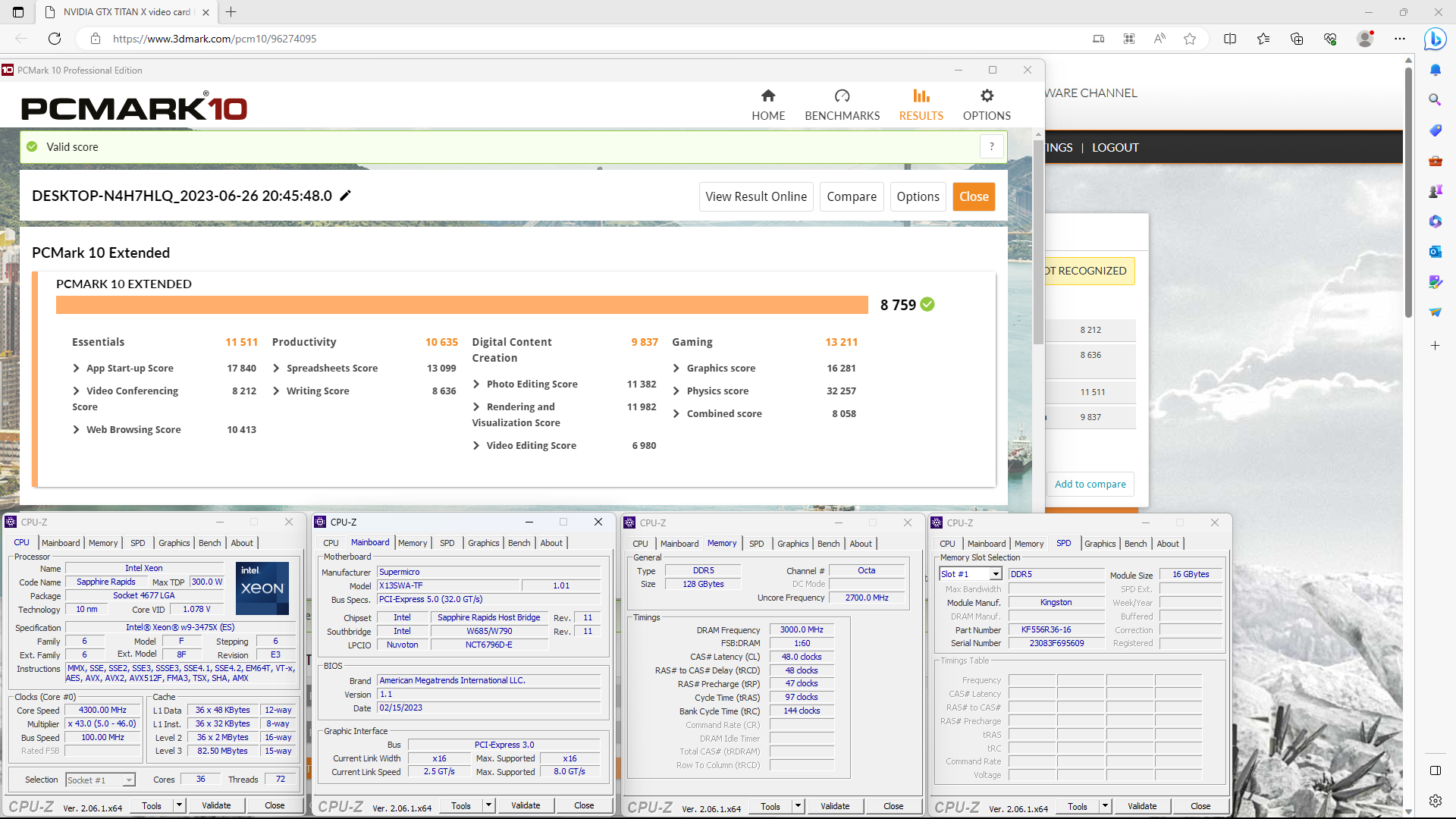
Task: Click Sapphire Rapids code name field
Action: click(x=106, y=582)
